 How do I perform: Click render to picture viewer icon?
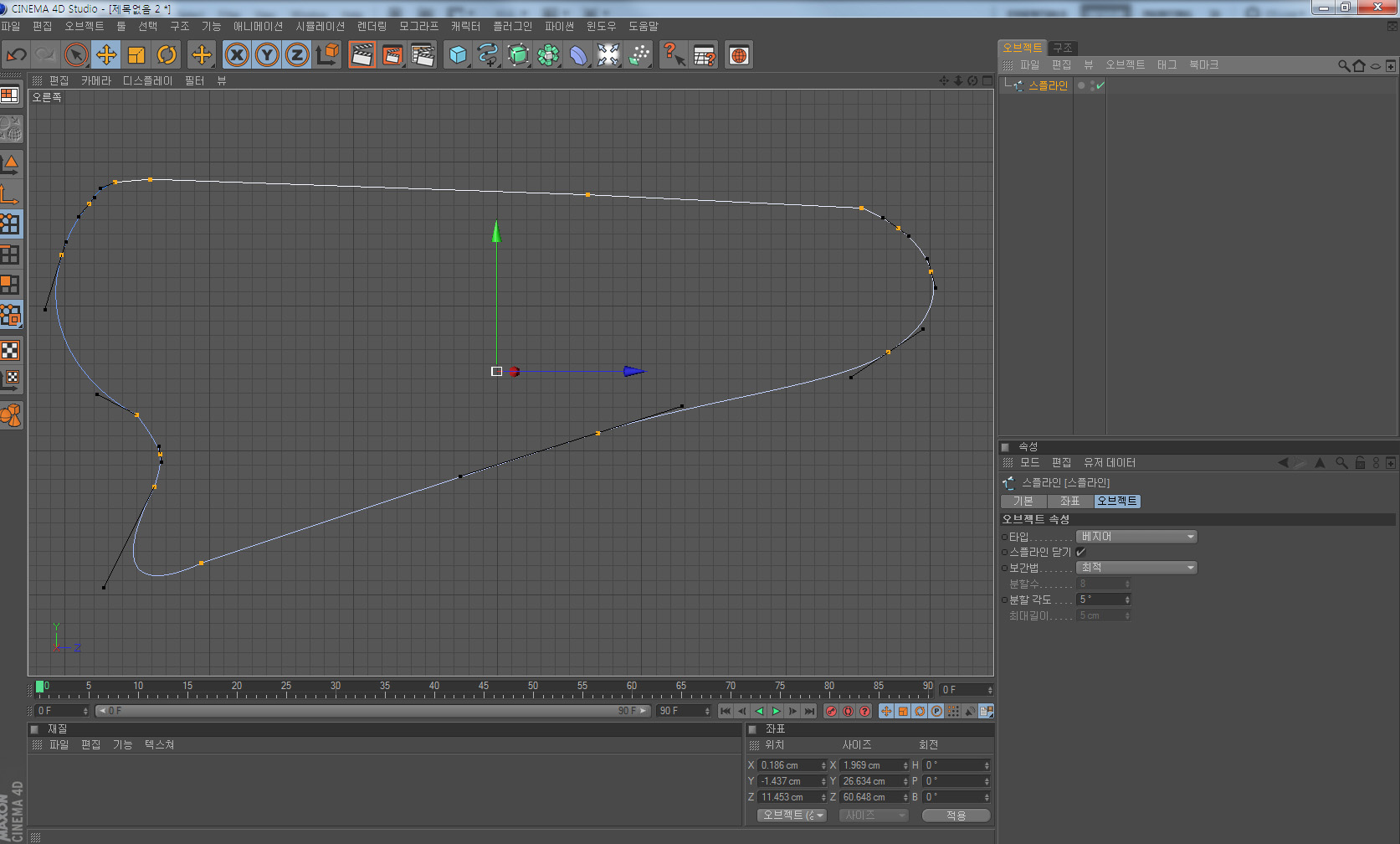(x=392, y=55)
